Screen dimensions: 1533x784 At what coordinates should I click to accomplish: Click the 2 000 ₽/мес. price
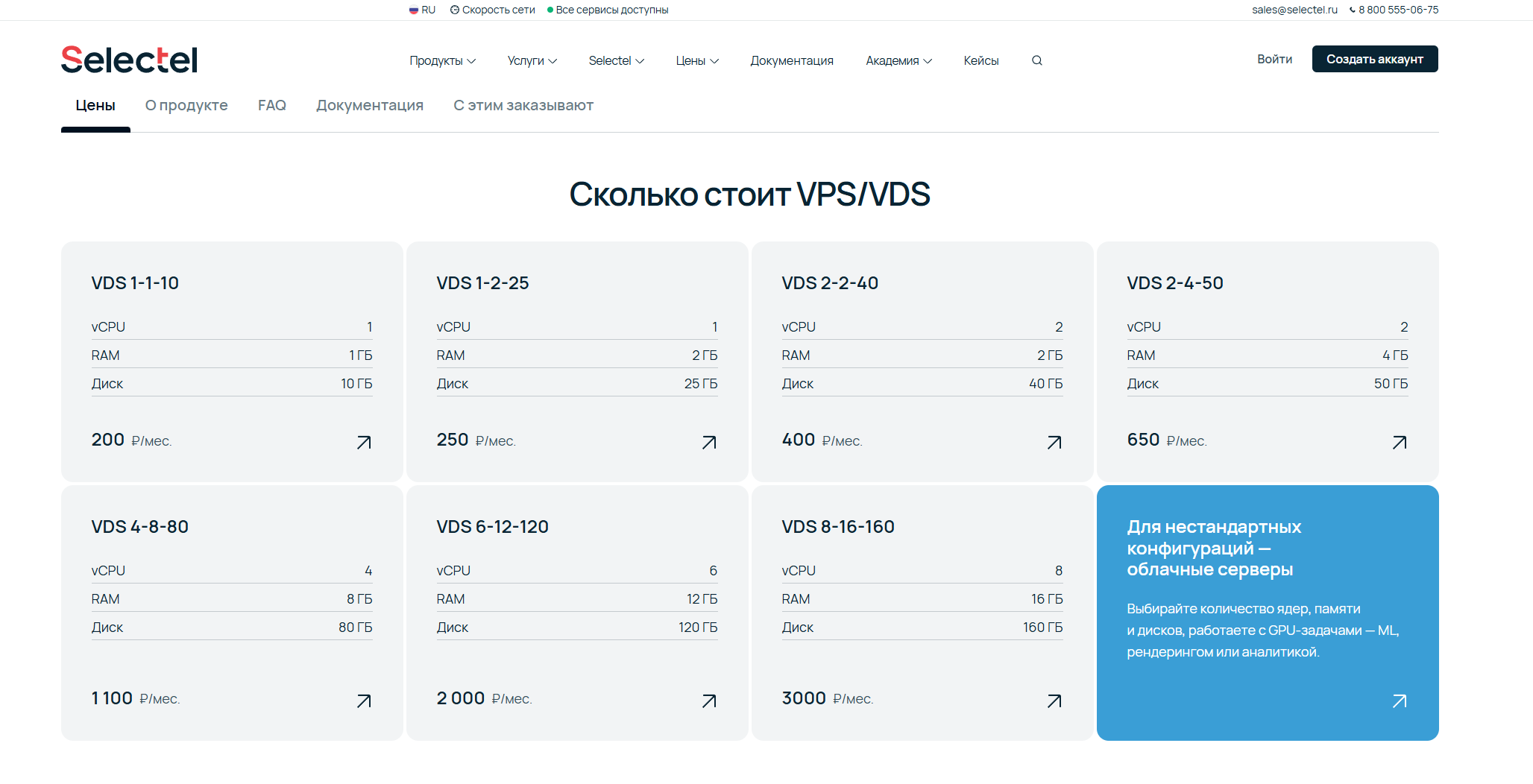point(485,698)
